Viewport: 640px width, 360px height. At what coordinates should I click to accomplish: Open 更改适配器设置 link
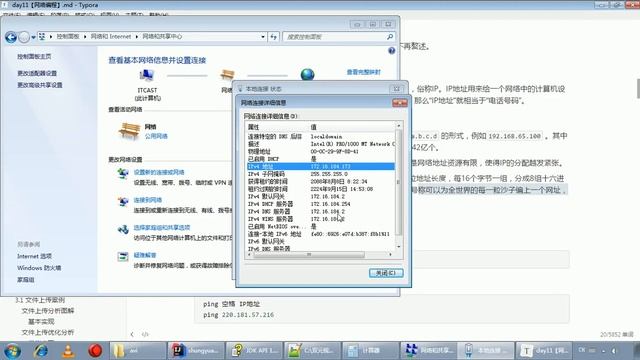(37, 73)
